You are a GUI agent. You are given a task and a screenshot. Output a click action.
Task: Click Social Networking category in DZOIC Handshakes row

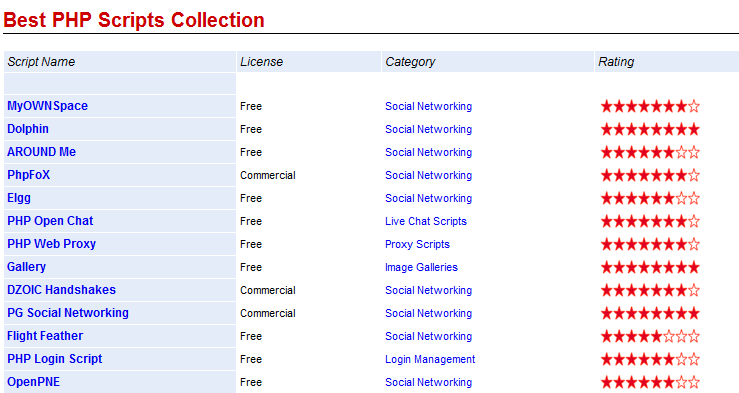428,290
